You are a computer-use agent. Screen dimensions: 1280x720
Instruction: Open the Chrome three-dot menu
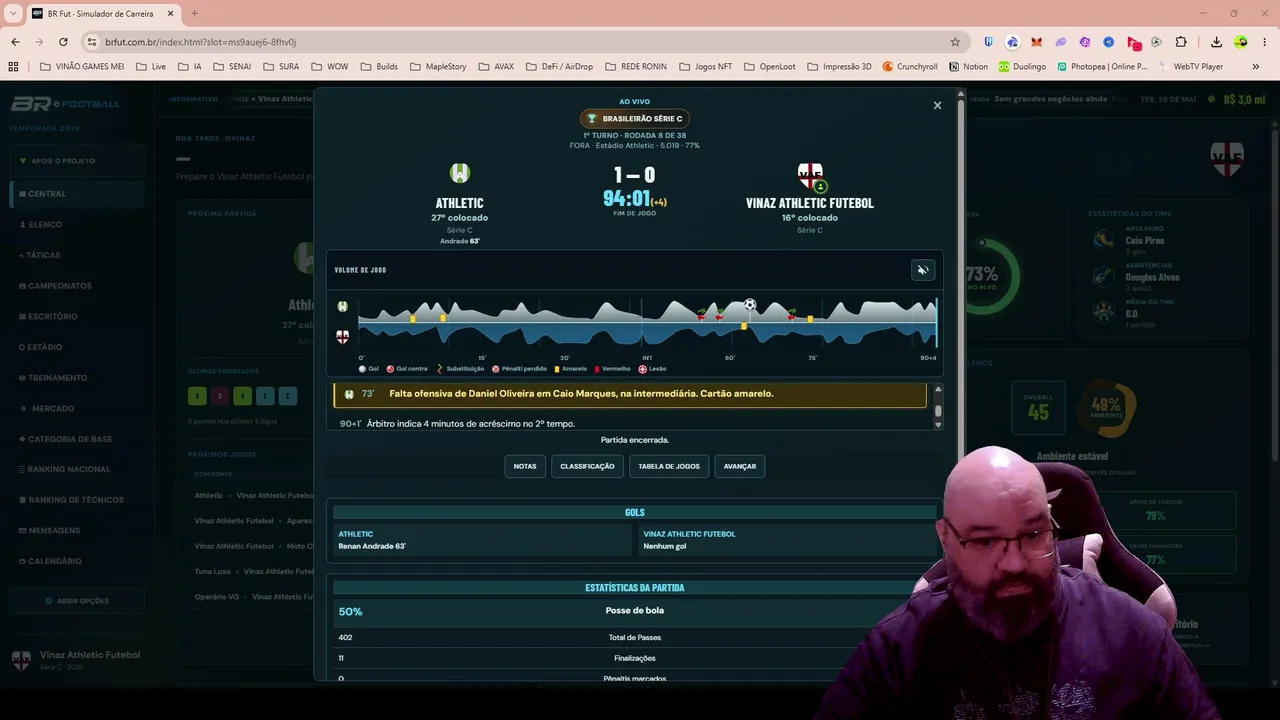[x=1265, y=42]
